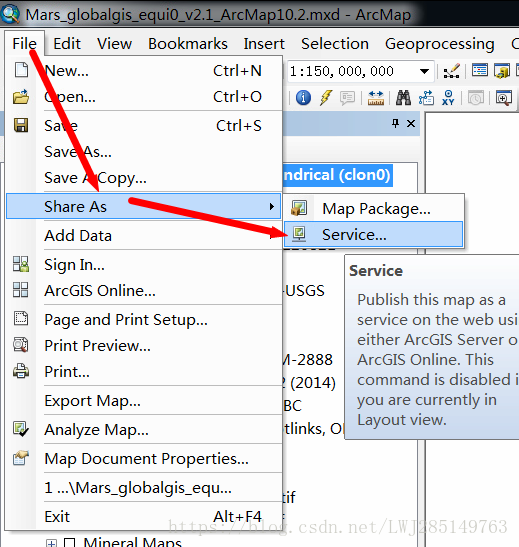
Task: Open the Selection menu
Action: pos(335,44)
